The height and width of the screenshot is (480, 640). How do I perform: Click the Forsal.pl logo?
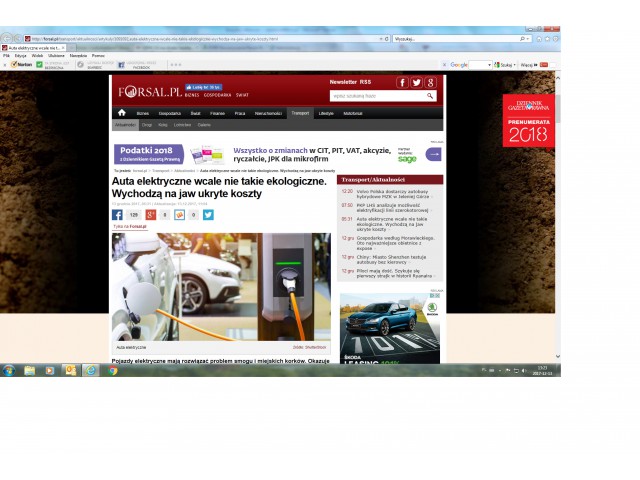148,91
